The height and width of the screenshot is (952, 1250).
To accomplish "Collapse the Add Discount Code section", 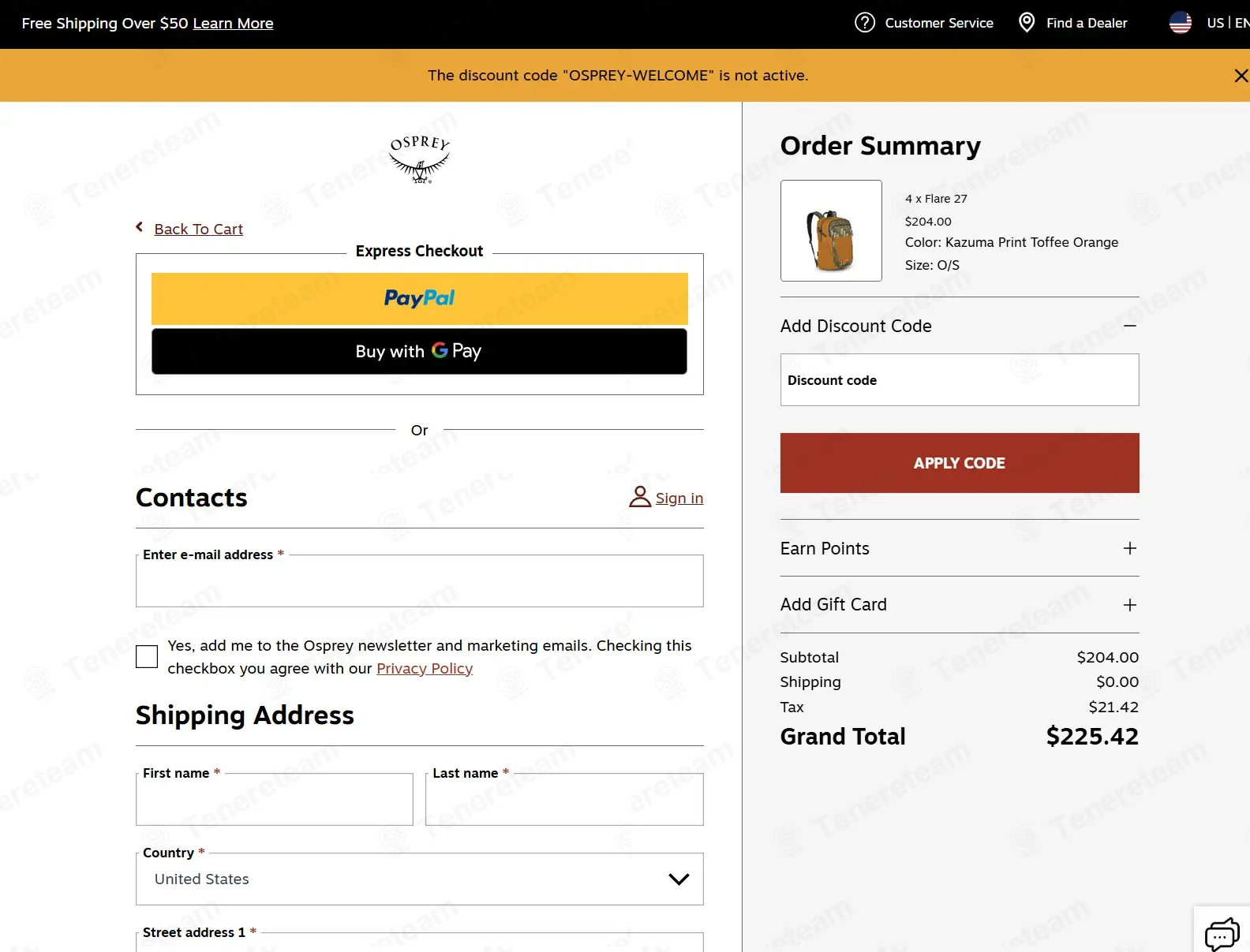I will (1130, 326).
